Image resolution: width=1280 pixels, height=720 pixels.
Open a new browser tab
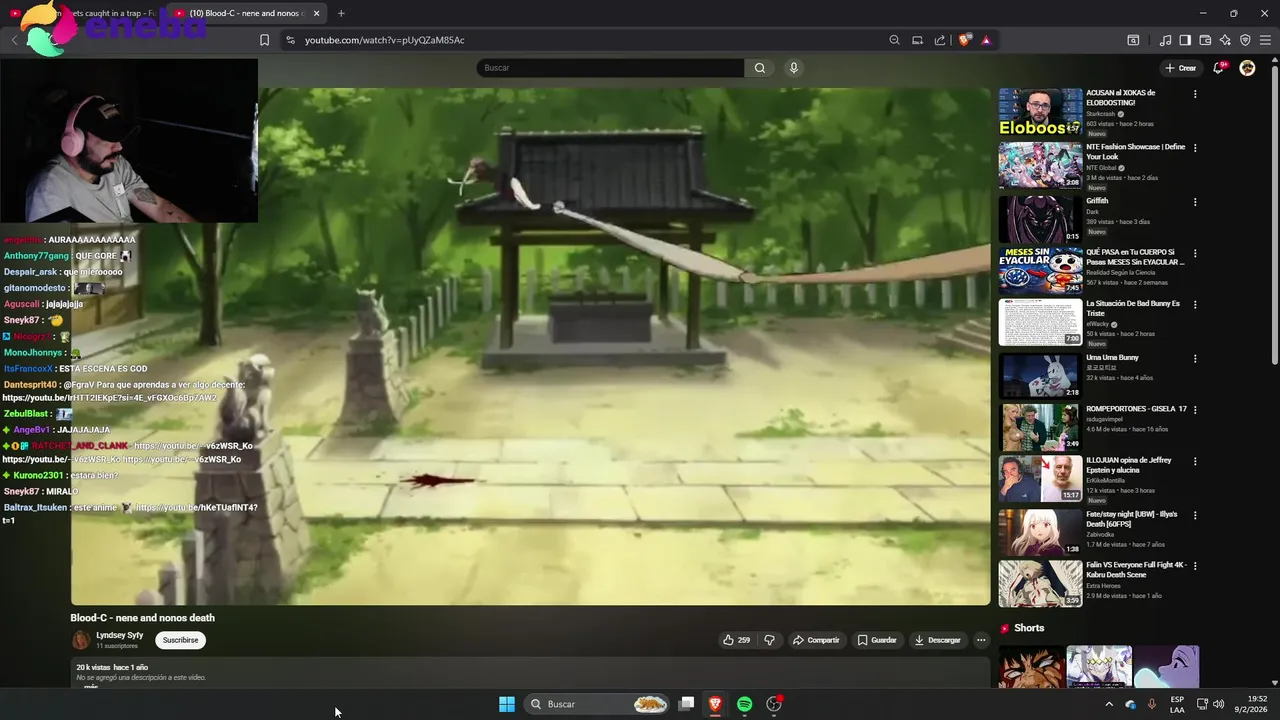pyautogui.click(x=341, y=13)
